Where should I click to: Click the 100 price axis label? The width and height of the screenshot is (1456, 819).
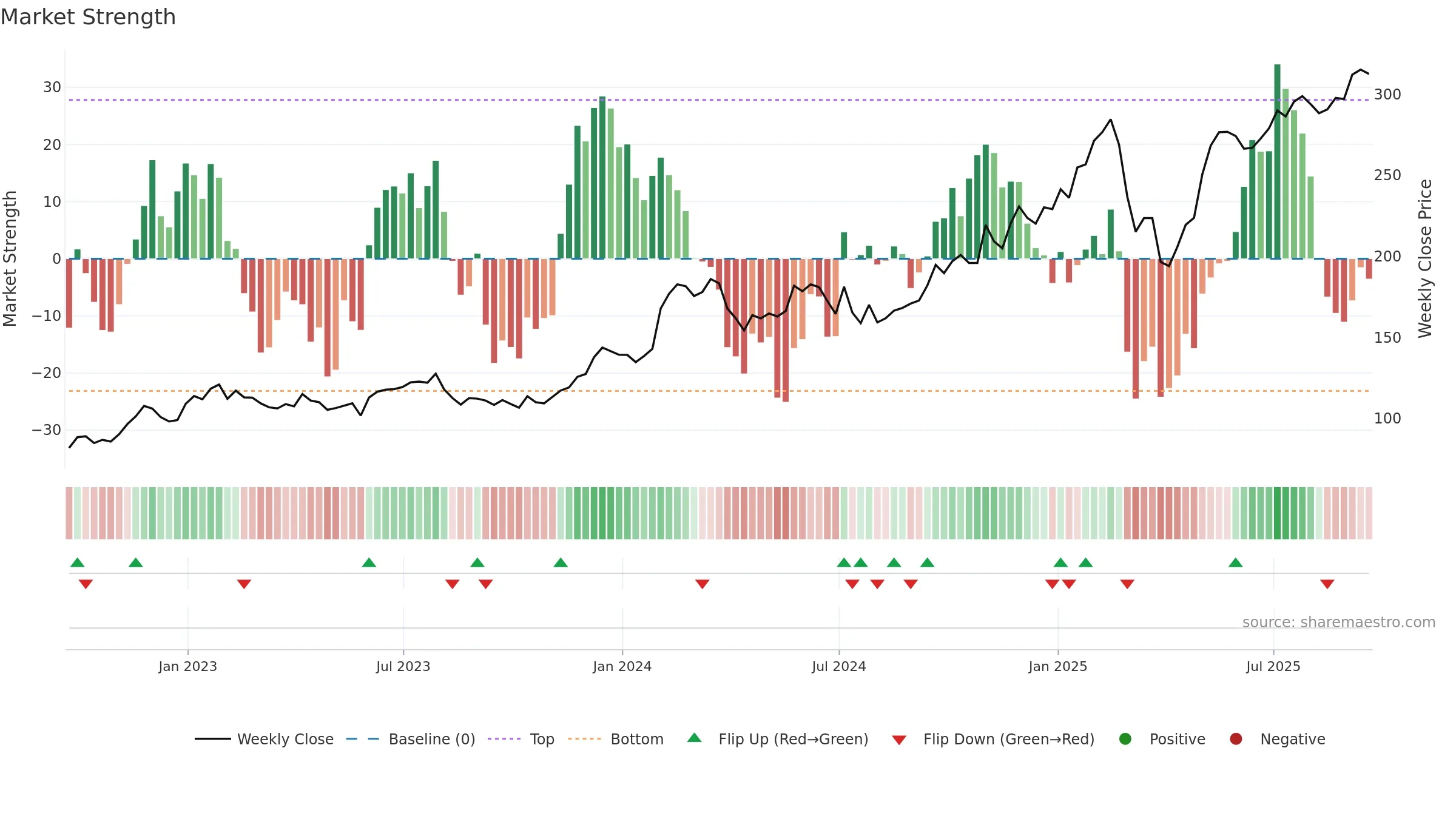point(1387,419)
